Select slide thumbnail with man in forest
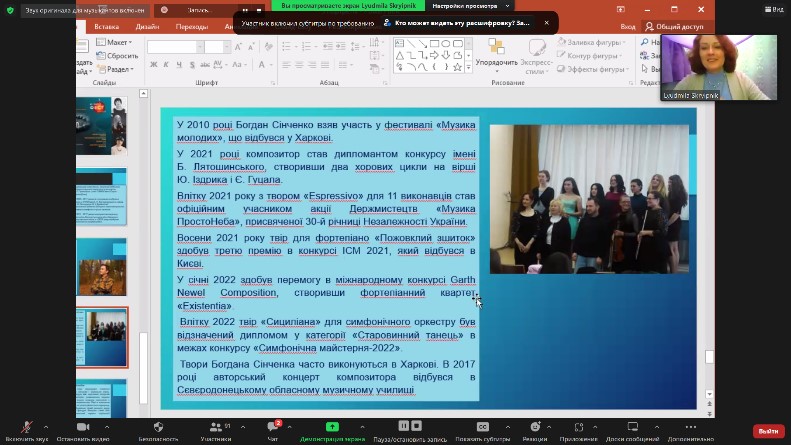791x445 pixels. [x=102, y=267]
